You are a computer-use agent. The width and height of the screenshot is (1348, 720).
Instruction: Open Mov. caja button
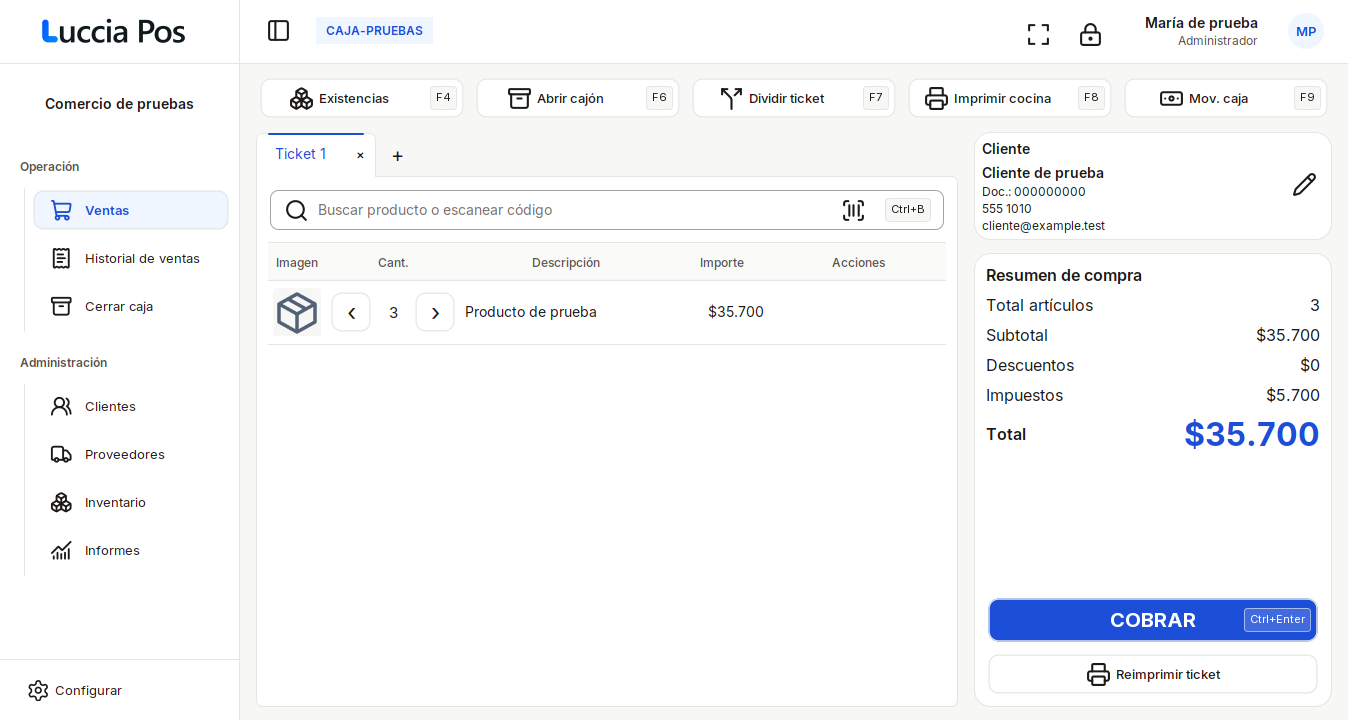[1226, 98]
